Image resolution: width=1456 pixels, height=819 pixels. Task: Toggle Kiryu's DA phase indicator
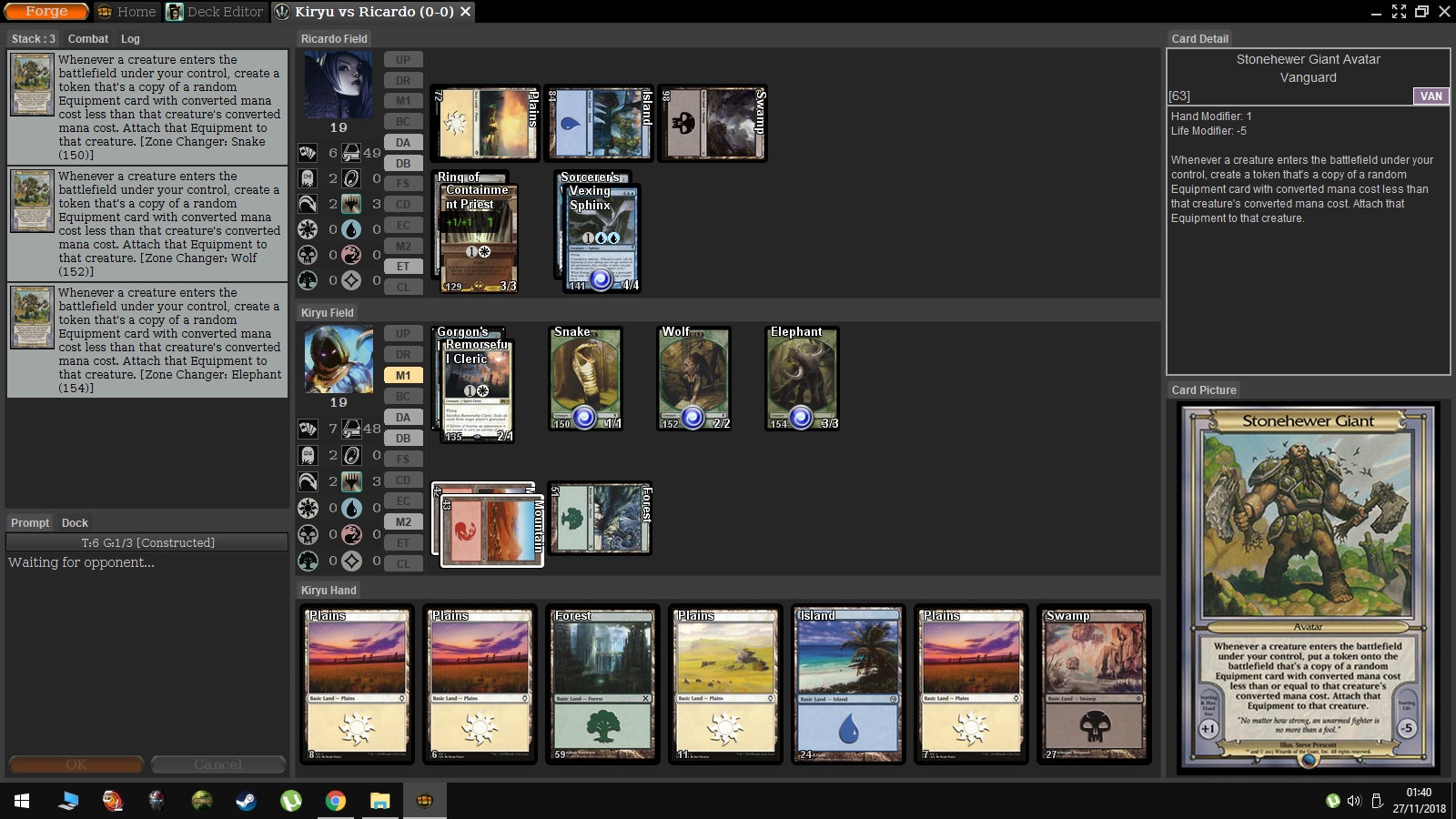(403, 417)
